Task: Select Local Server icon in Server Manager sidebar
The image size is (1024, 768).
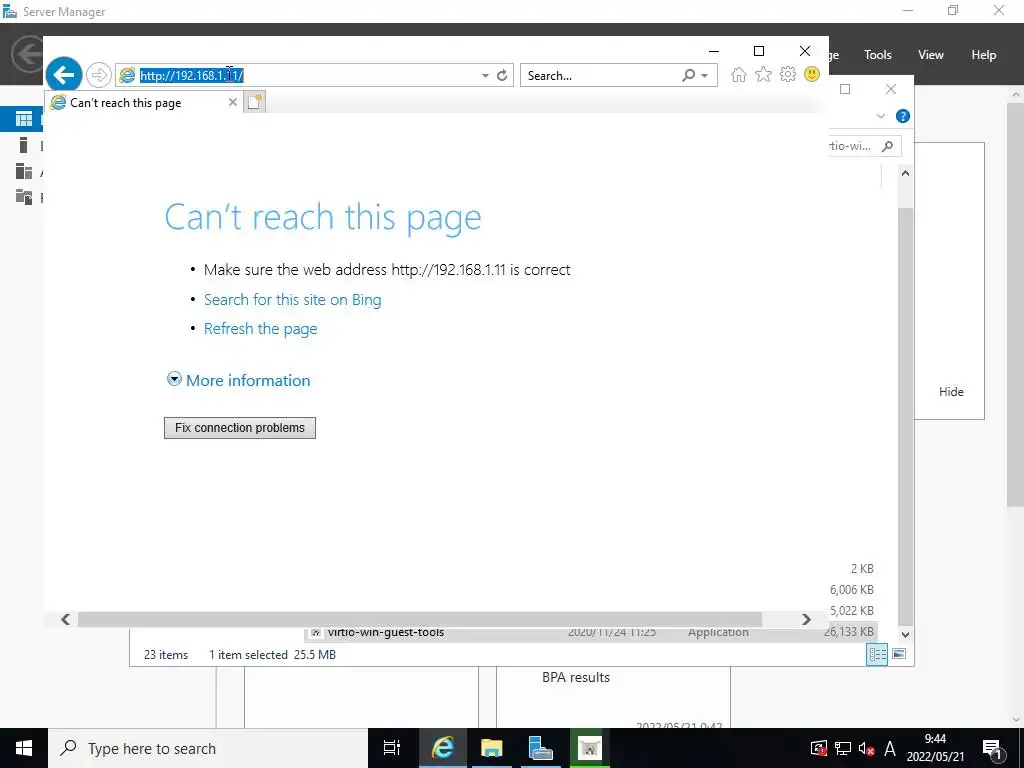Action: pyautogui.click(x=24, y=145)
